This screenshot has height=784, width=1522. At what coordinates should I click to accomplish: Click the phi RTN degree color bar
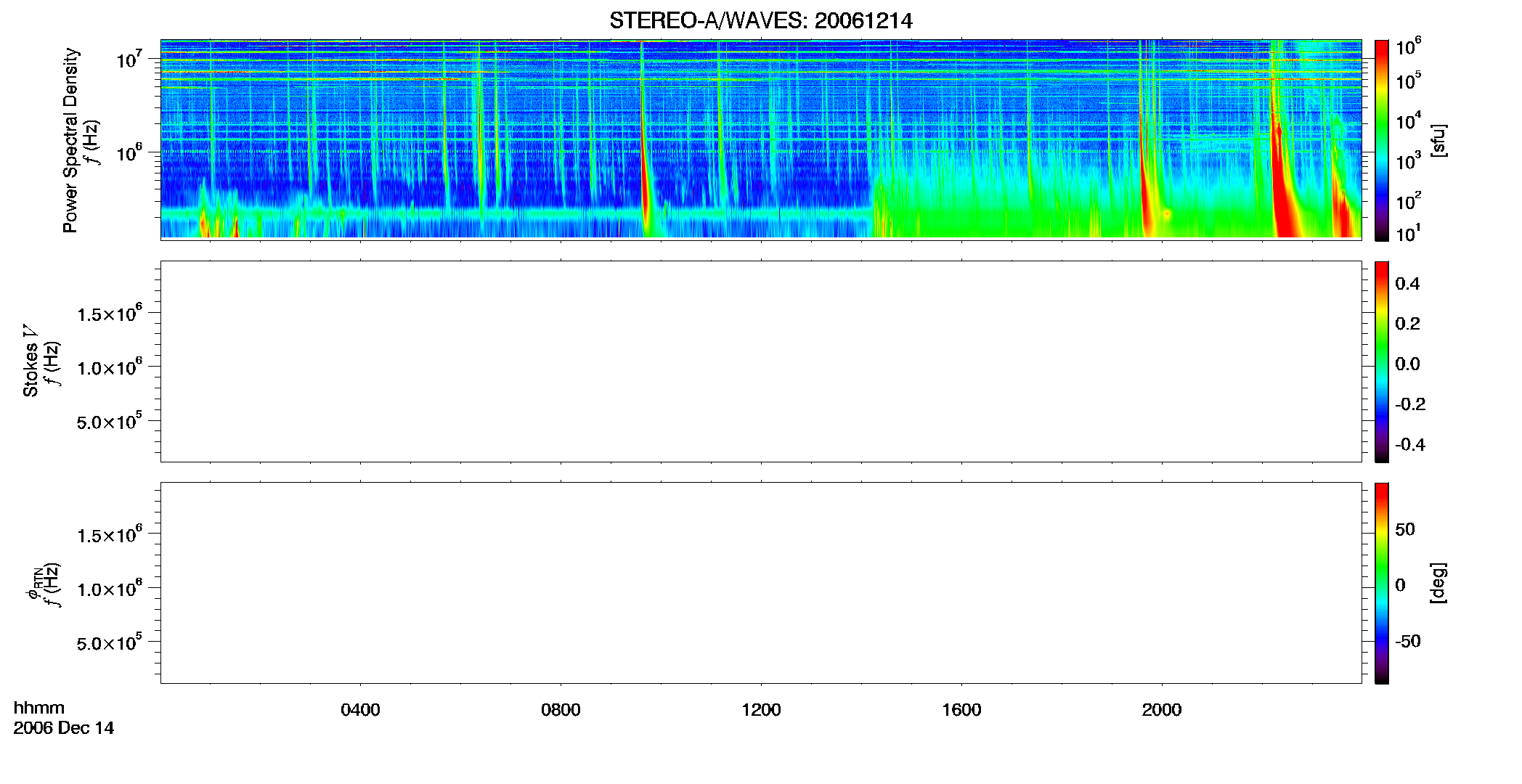[1381, 583]
